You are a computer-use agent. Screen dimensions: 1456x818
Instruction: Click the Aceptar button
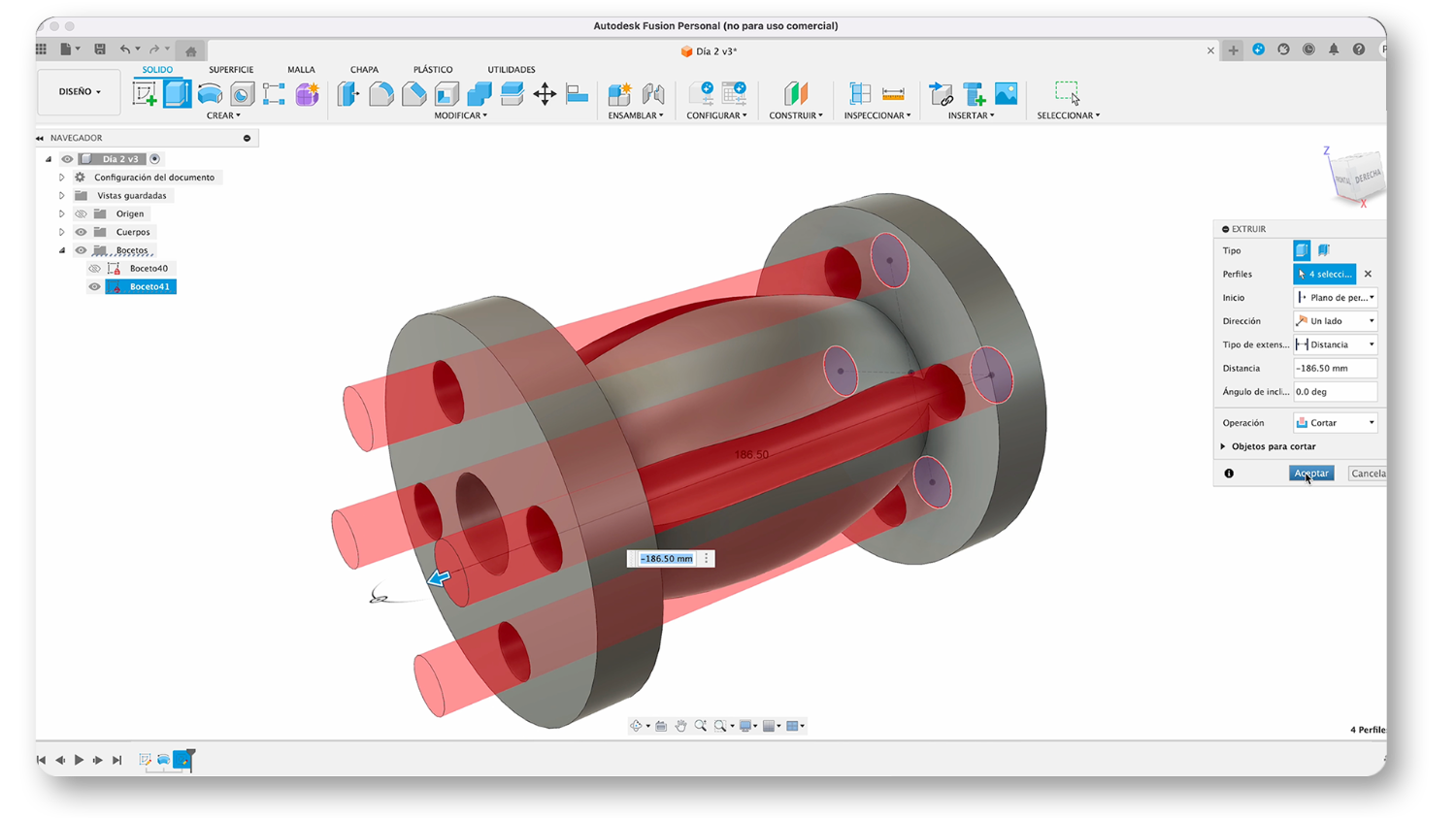[x=1311, y=474]
